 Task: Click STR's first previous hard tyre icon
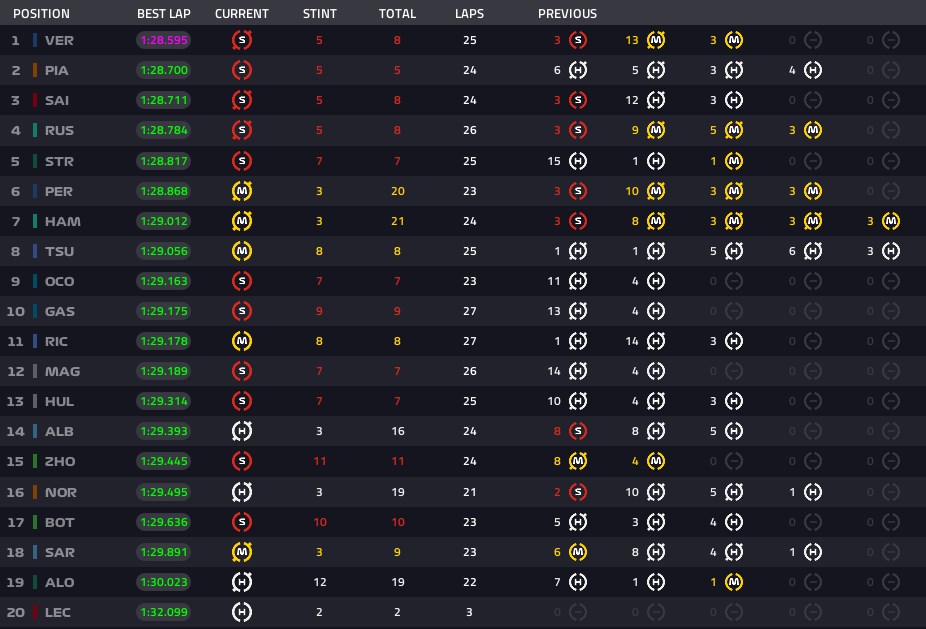tap(578, 161)
